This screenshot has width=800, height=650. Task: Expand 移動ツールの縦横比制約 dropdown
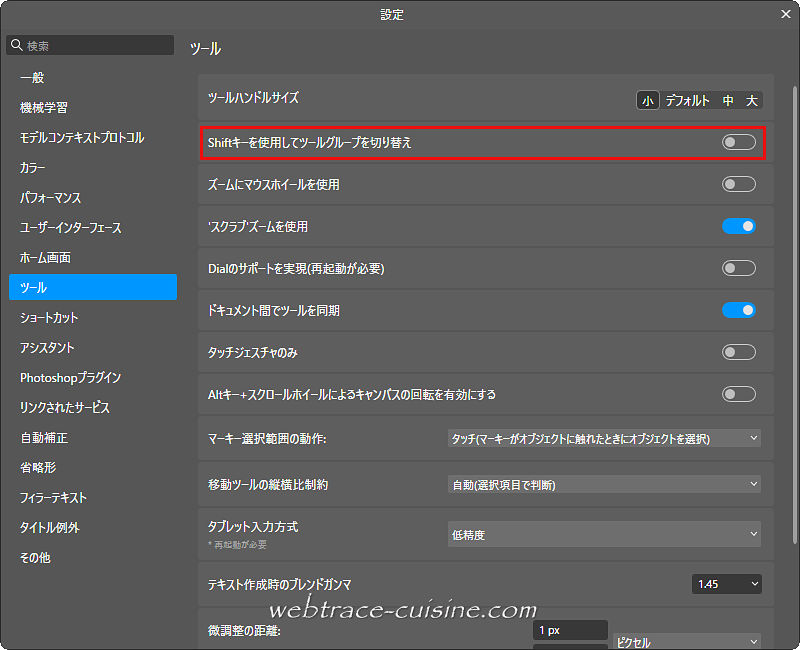coord(604,485)
